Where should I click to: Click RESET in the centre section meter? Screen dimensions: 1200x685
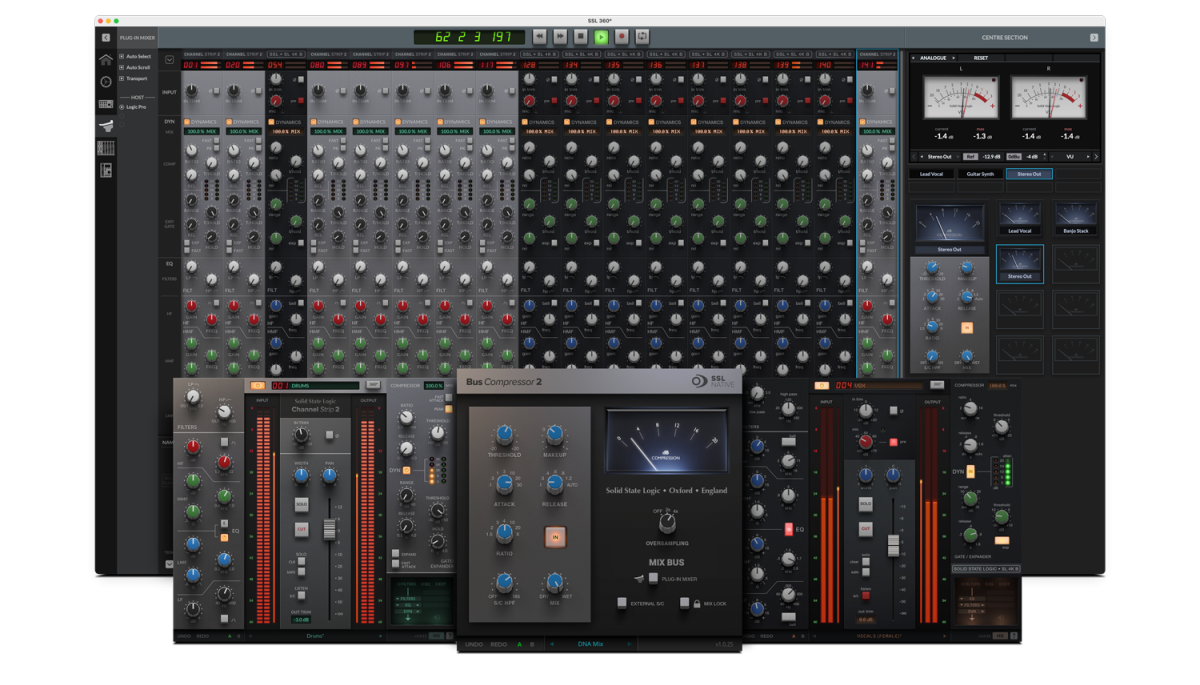(x=981, y=58)
